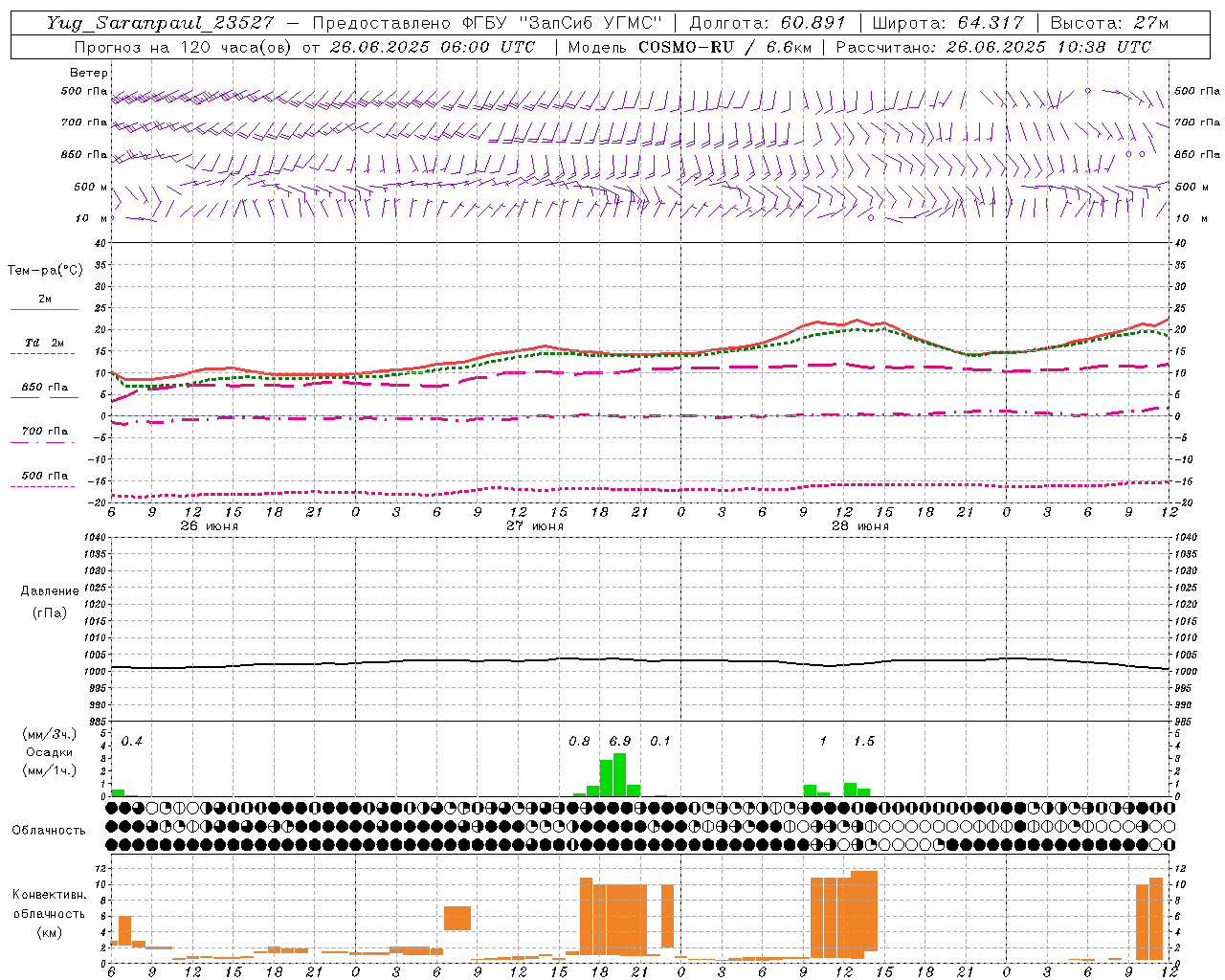Click the '27 июня' date label
Image resolution: width=1225 pixels, height=980 pixels.
[x=535, y=526]
